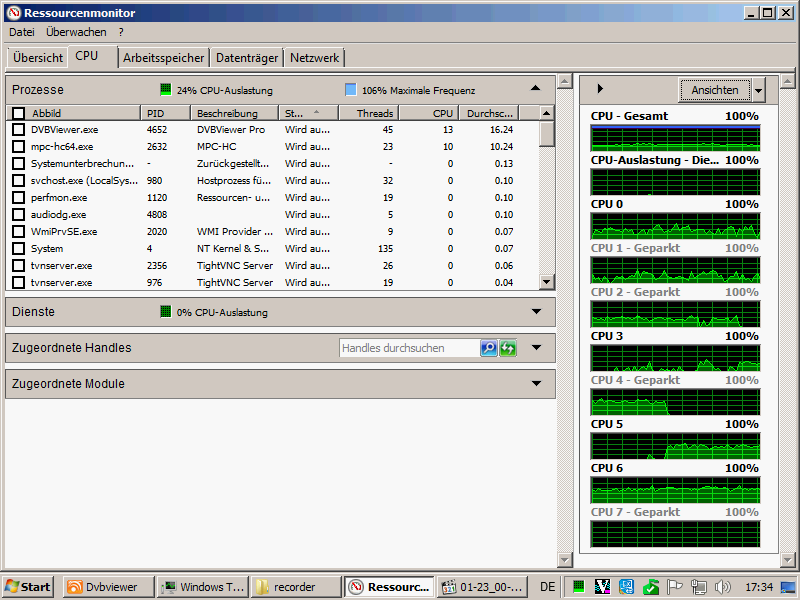
Task: Open the Windows Start button
Action: [29, 587]
